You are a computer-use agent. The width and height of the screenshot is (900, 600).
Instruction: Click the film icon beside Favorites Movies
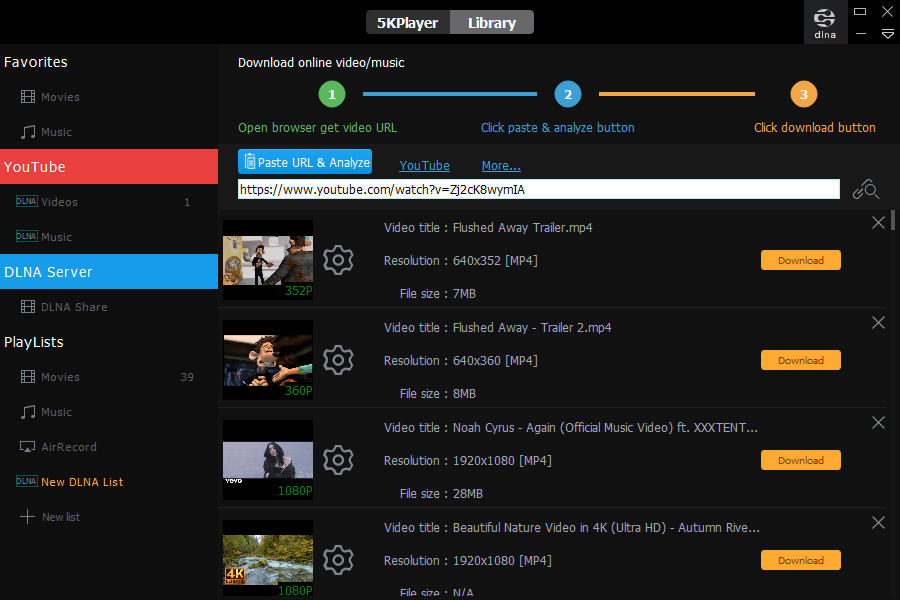click(28, 96)
